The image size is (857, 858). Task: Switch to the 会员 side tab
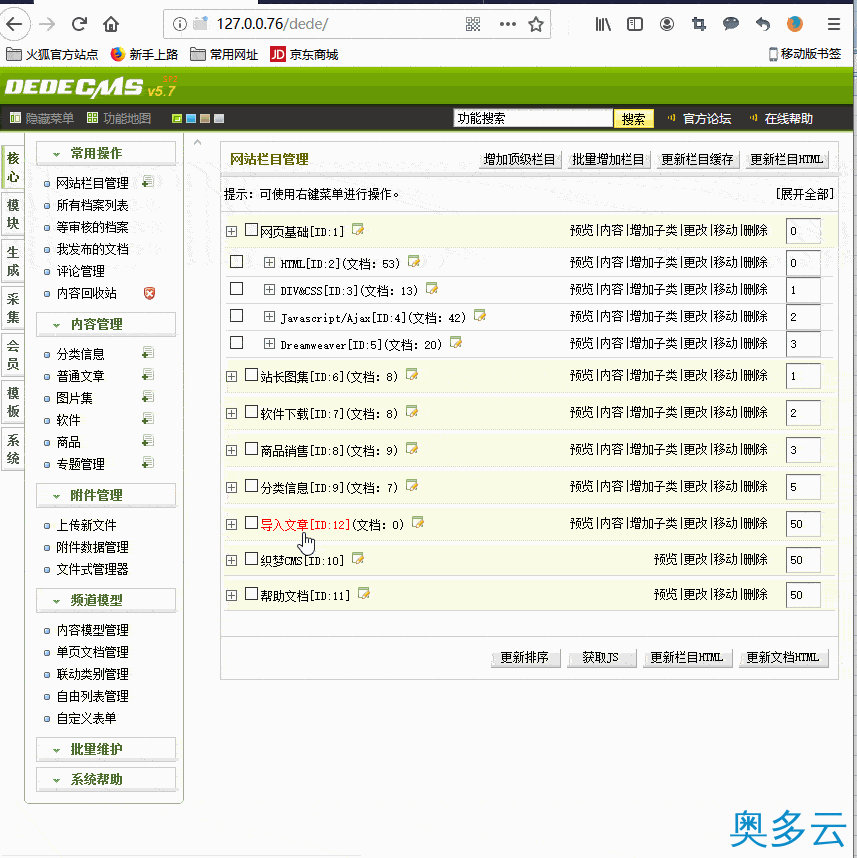click(x=13, y=355)
